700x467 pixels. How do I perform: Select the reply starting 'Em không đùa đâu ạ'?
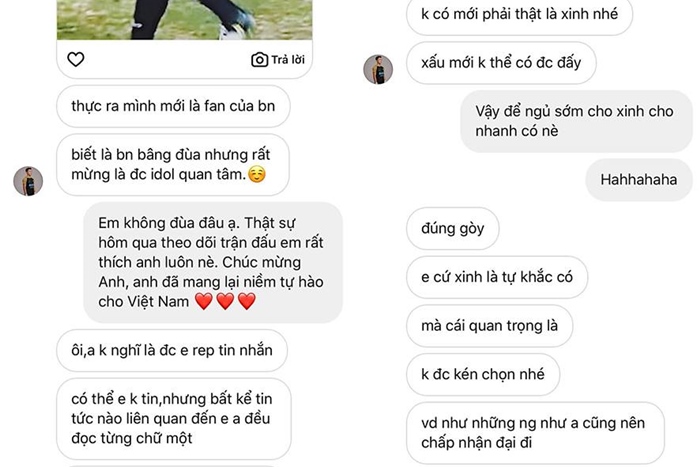pos(213,262)
